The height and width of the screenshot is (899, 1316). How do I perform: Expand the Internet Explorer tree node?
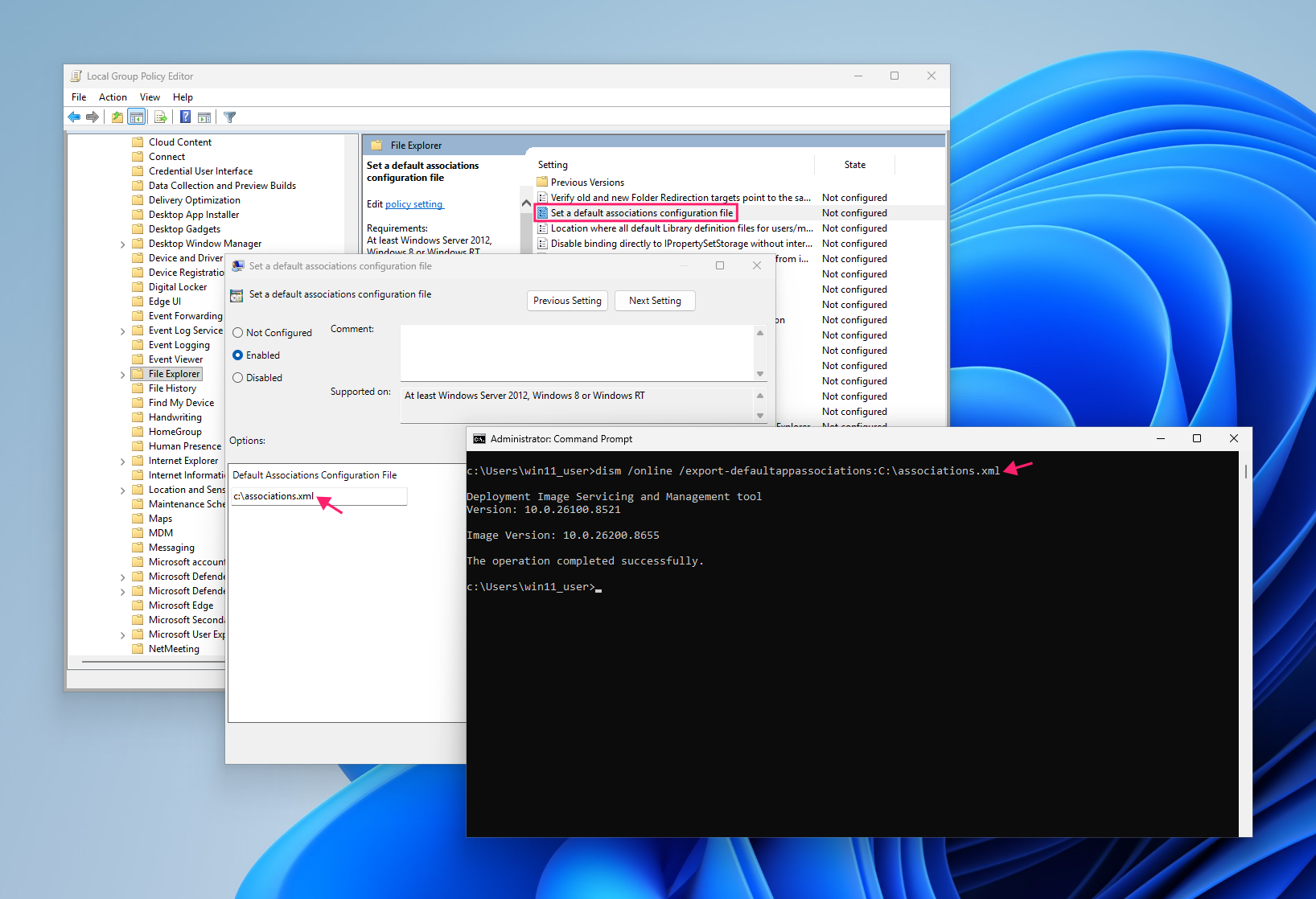(122, 462)
